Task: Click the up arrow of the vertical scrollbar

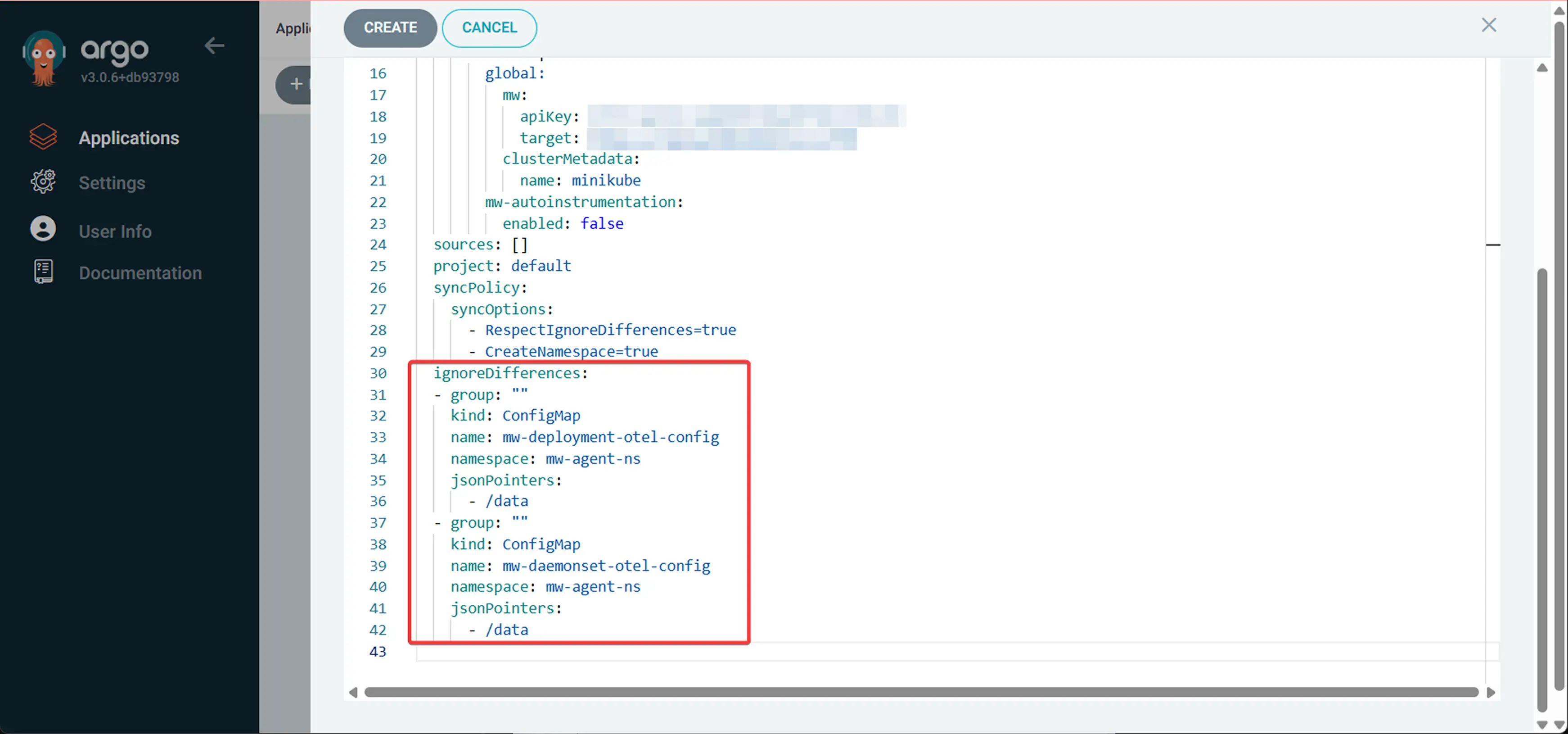Action: pos(1542,68)
